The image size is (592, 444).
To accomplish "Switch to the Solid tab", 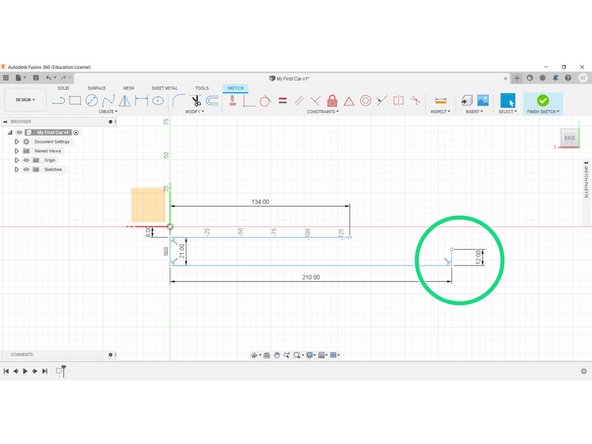I will (x=63, y=88).
